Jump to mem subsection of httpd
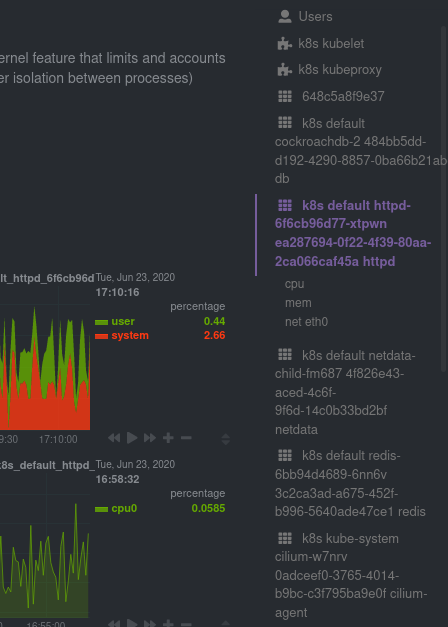Viewport: 448px width, 627px height. click(x=298, y=303)
